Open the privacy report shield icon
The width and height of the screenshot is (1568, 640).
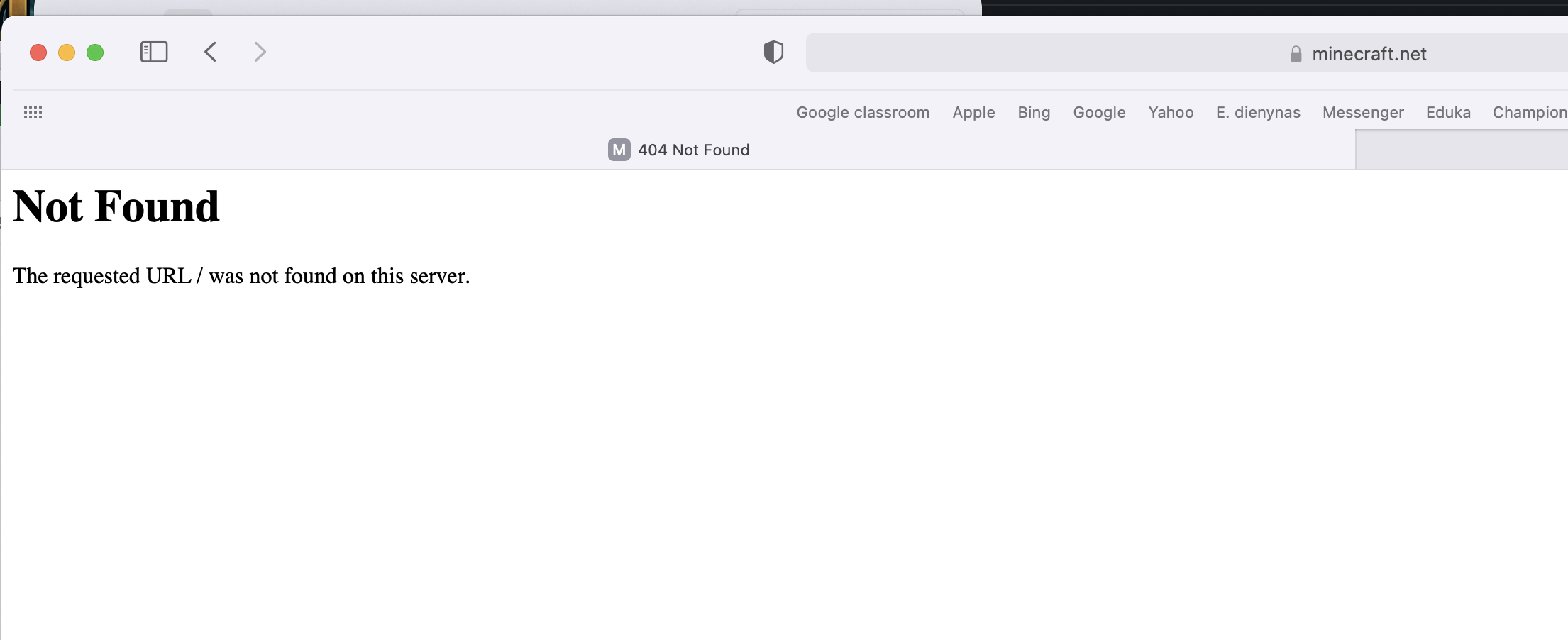coord(773,52)
